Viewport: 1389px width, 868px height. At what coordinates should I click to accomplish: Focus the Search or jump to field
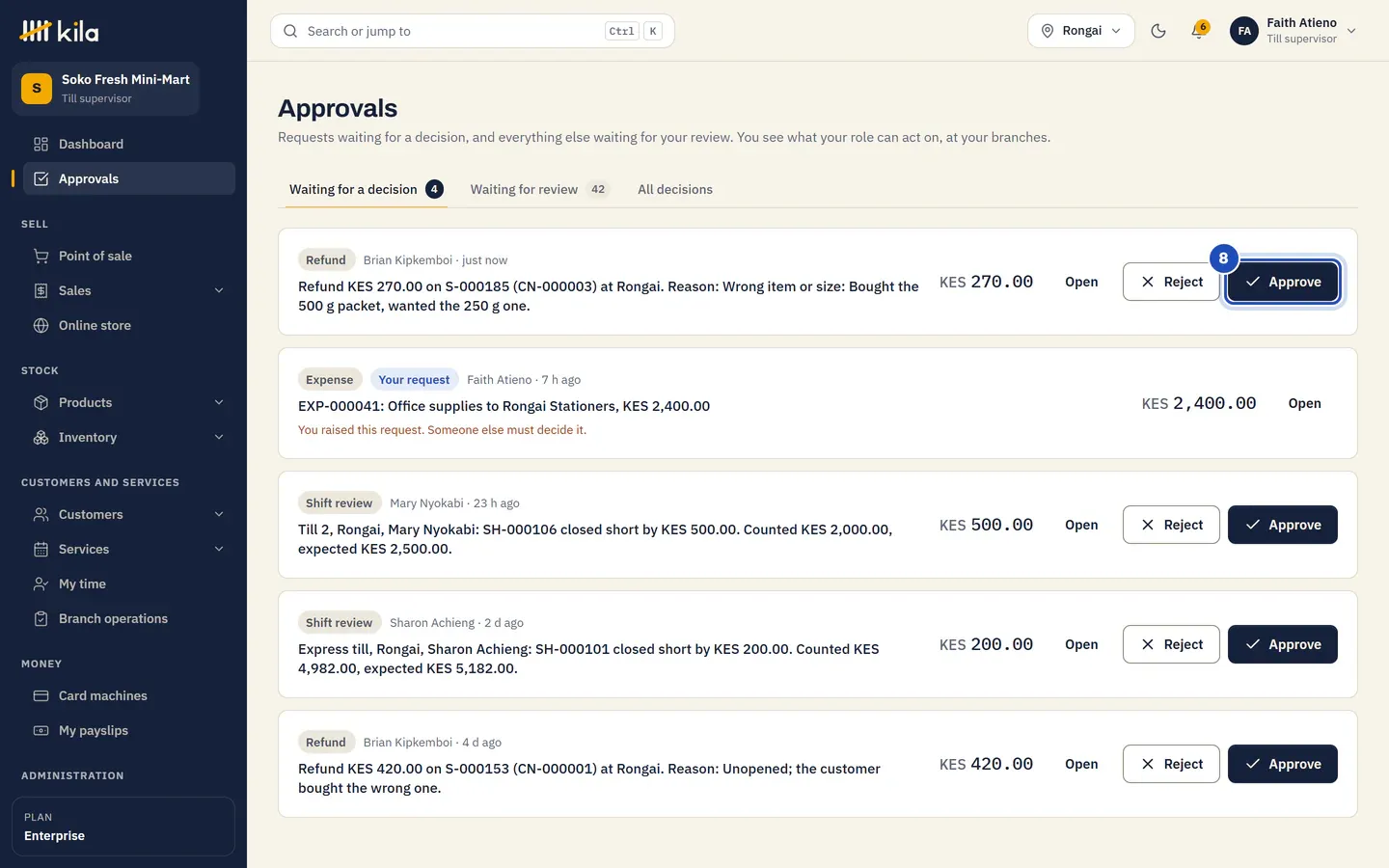click(x=473, y=31)
